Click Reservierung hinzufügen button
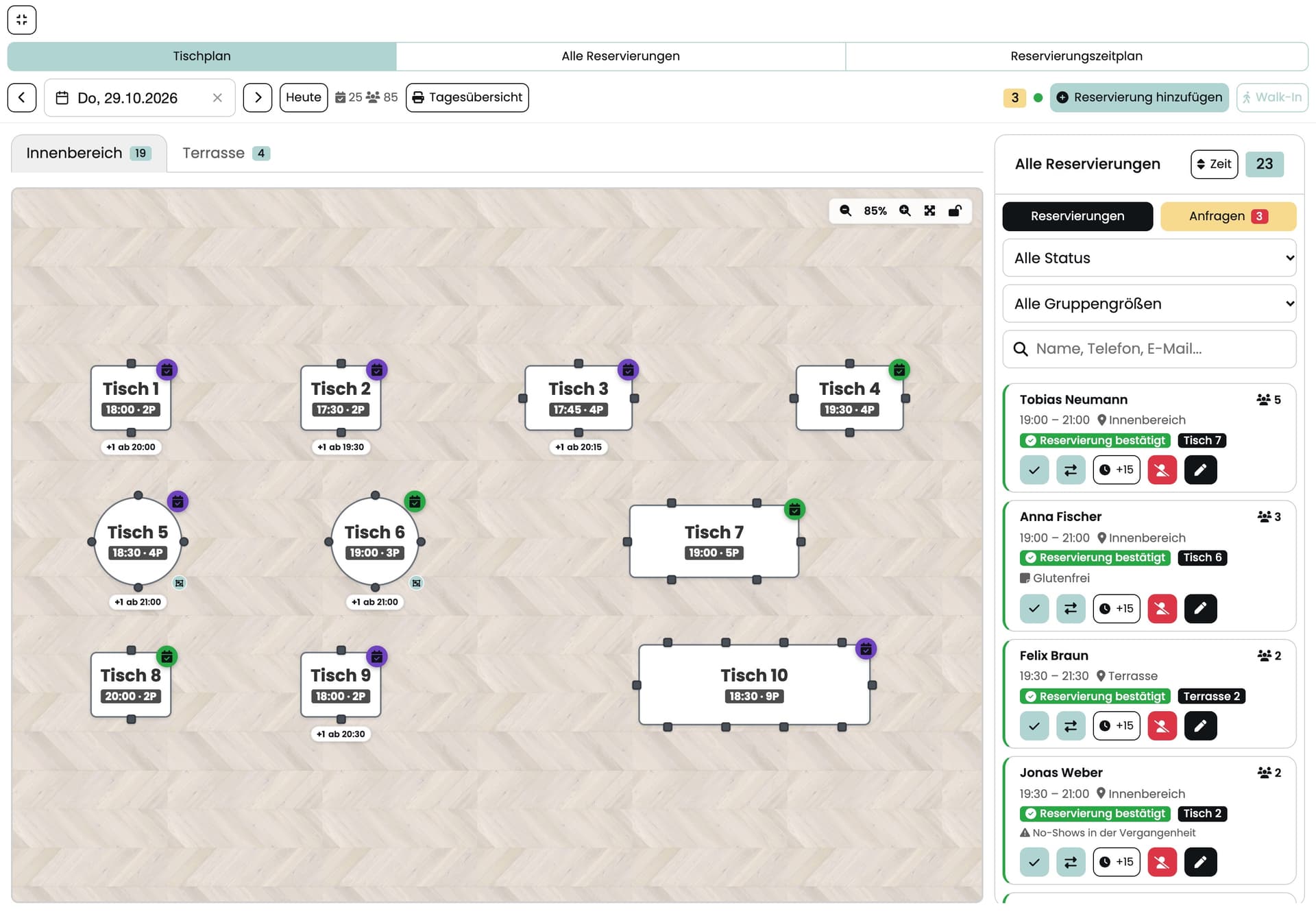Screen dimensions: 1316x914 pos(1139,97)
